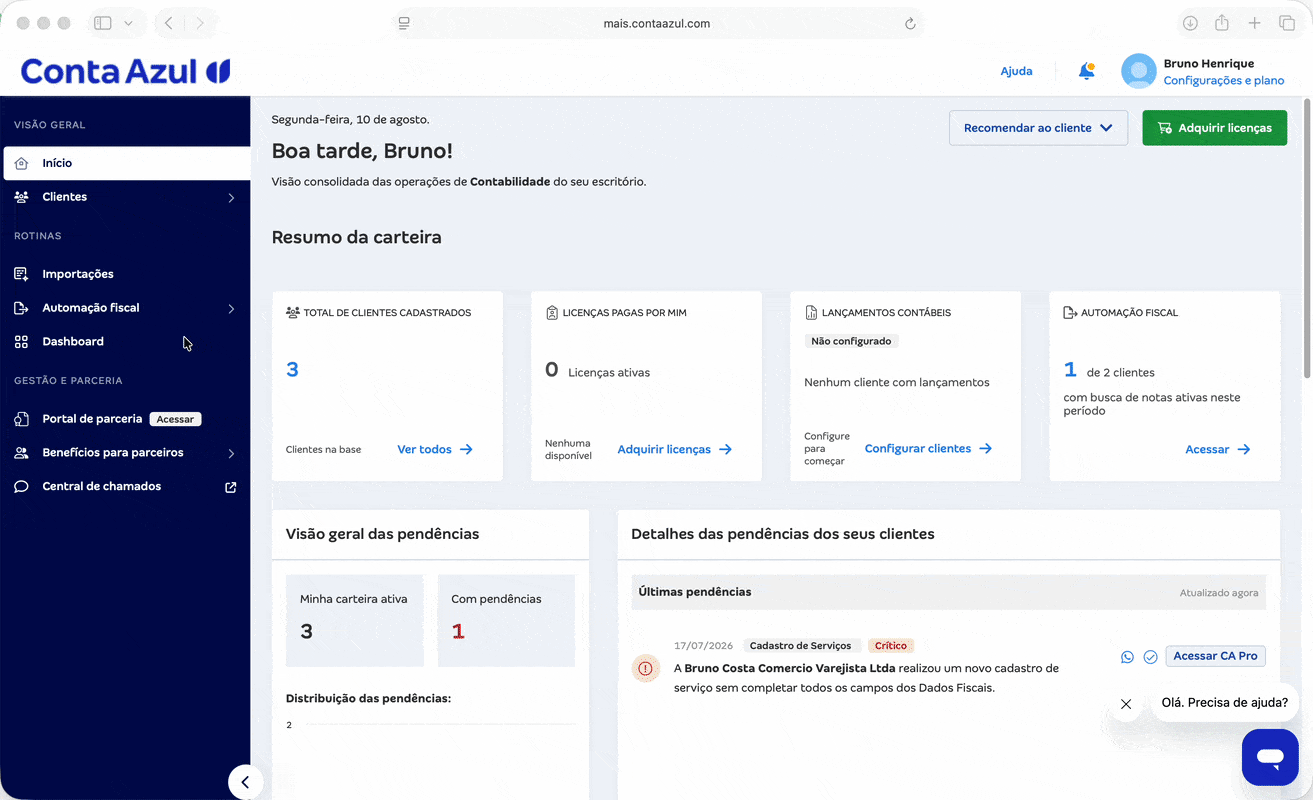Go to Início in the sidebar
The image size is (1313, 800).
127,163
